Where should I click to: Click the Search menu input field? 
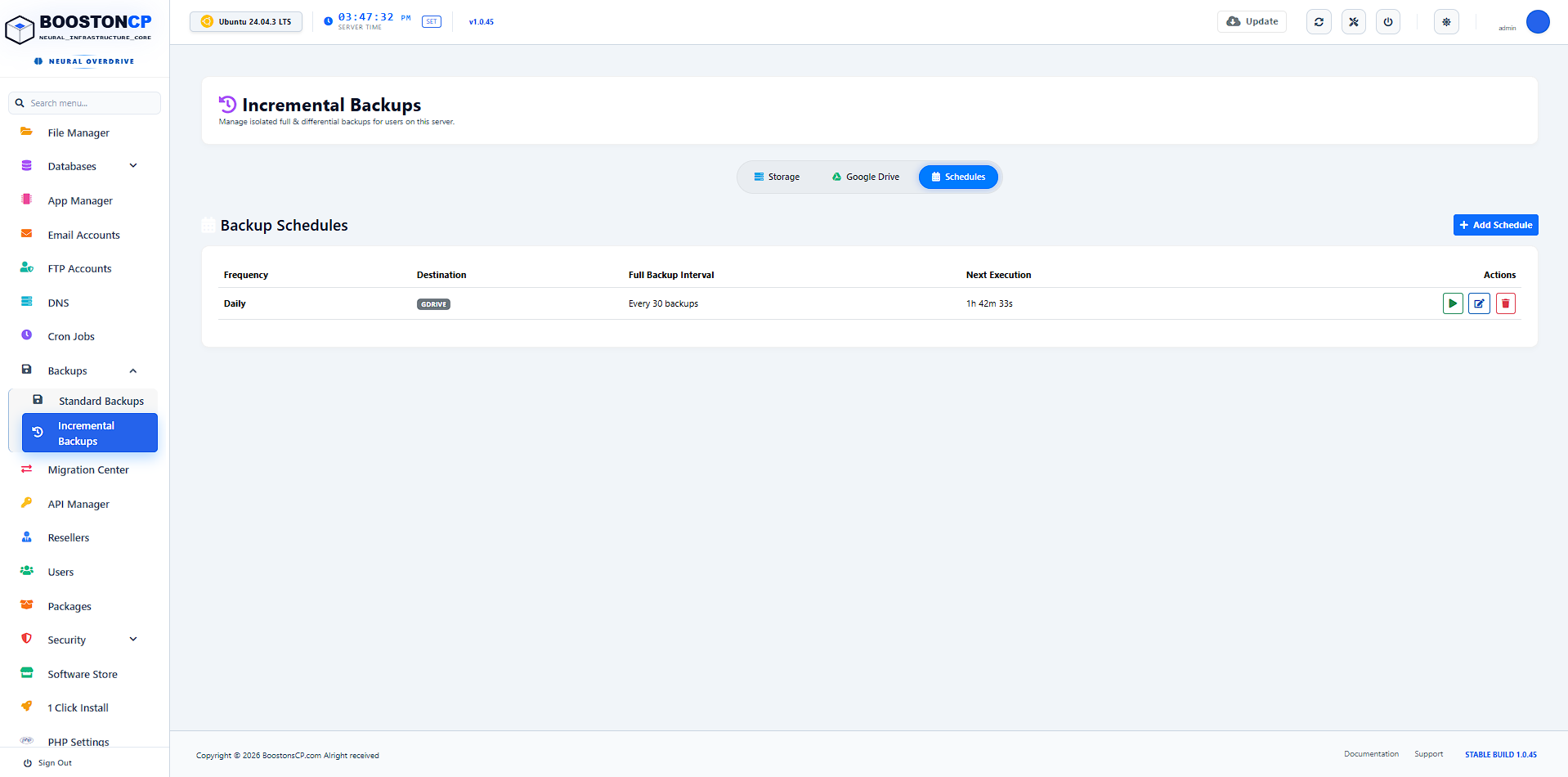(x=84, y=103)
